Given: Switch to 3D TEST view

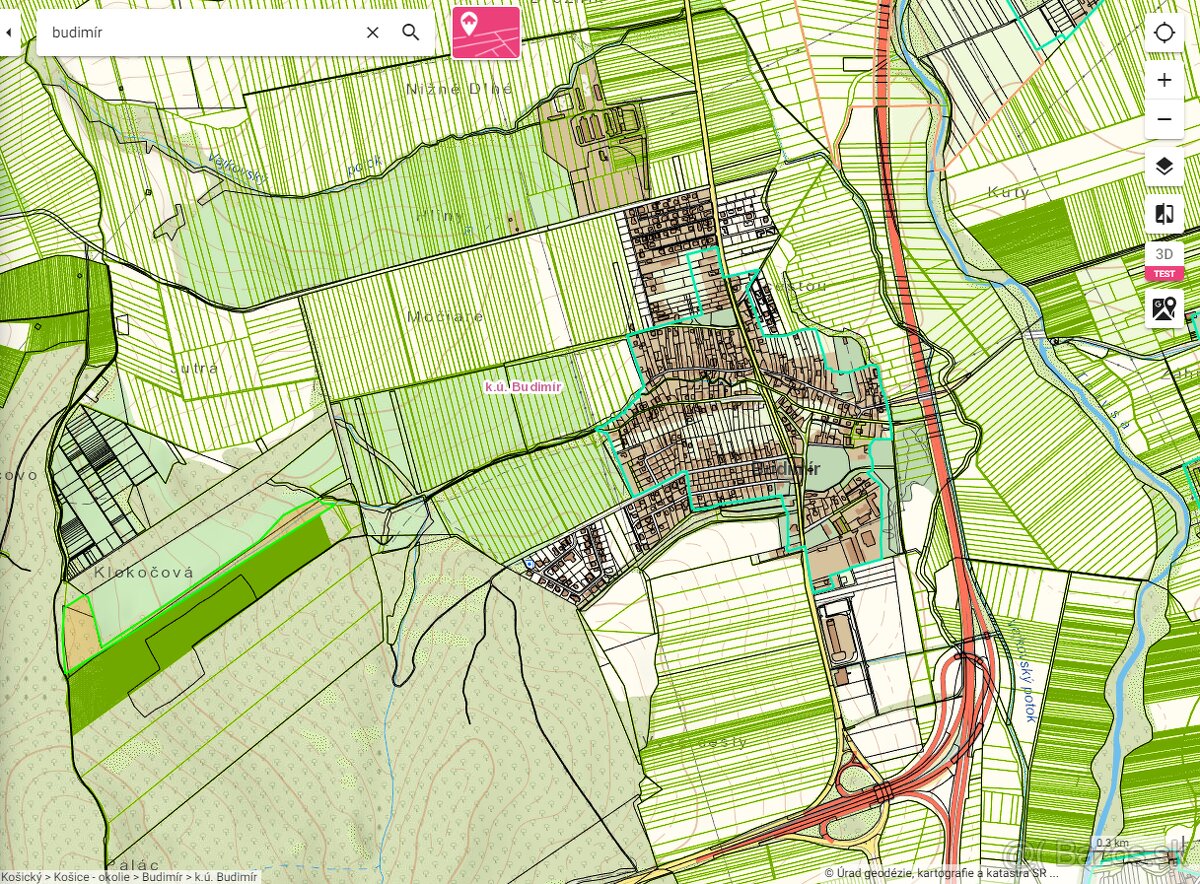Looking at the screenshot, I should [1164, 261].
